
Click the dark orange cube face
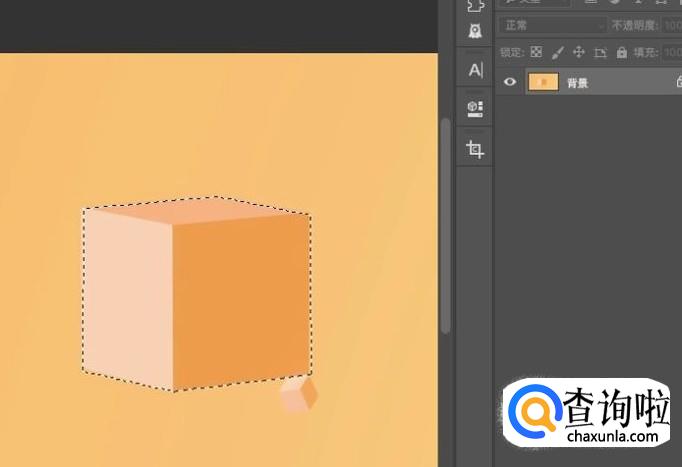(241, 300)
